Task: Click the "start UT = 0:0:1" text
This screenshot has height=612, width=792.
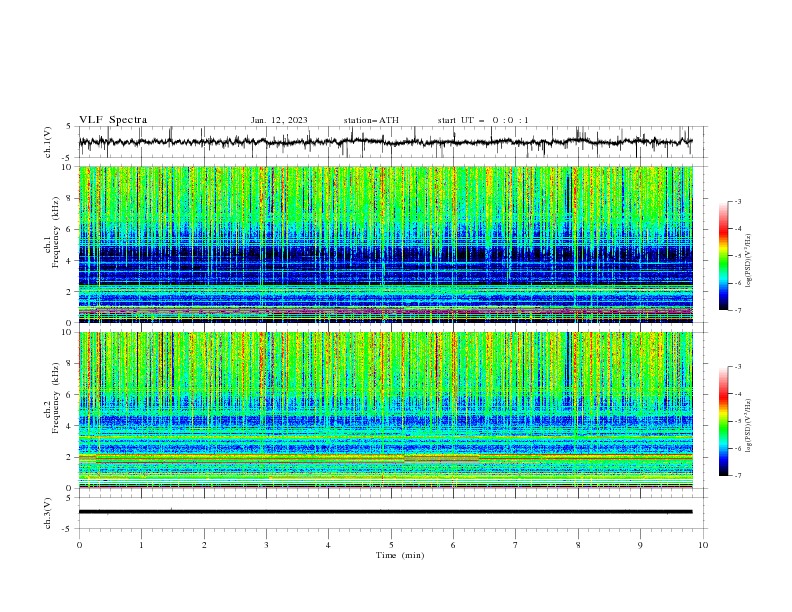Action: (x=483, y=120)
